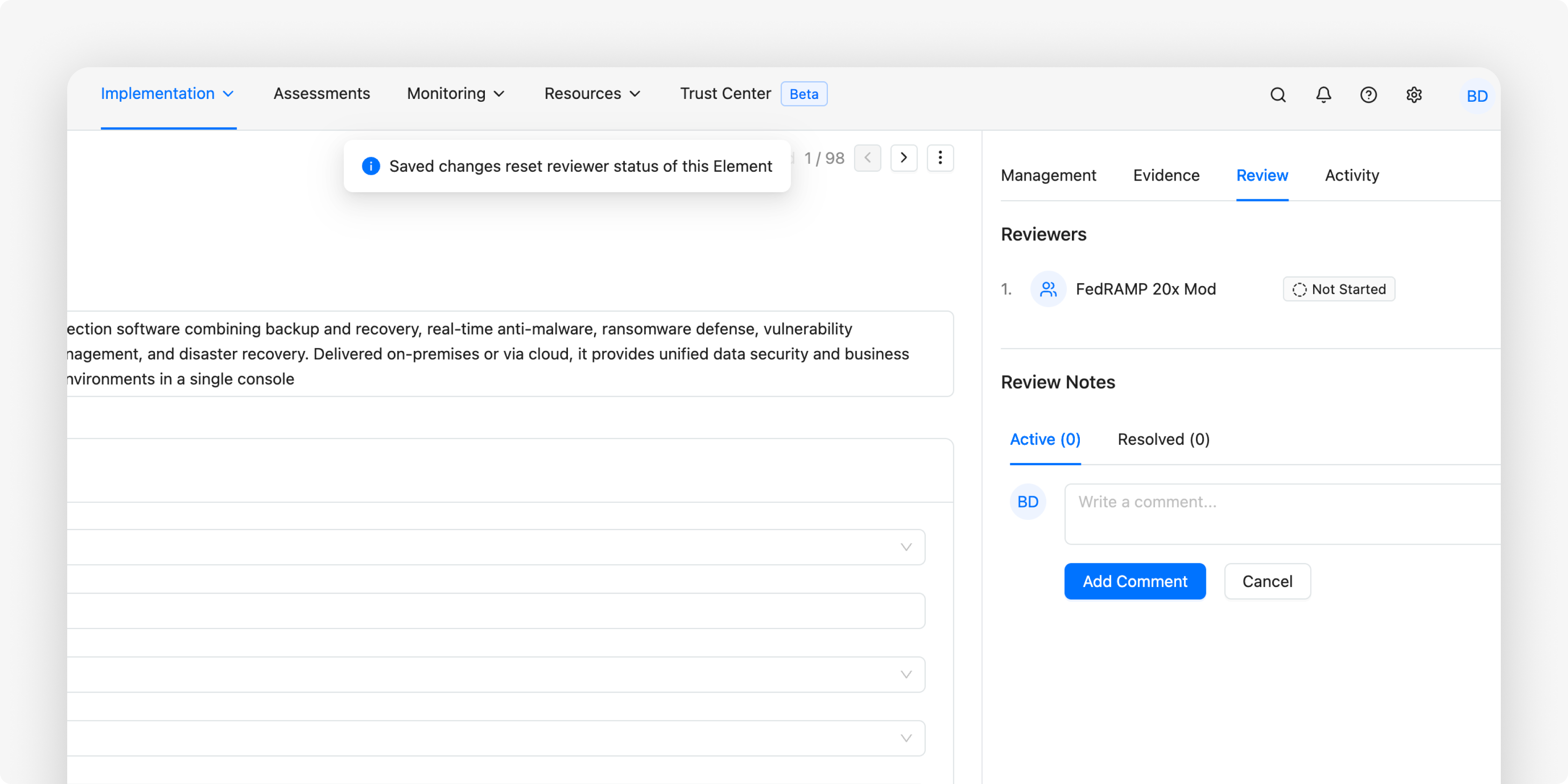Switch to the Management tab
This screenshot has width=1568, height=784.
pyautogui.click(x=1048, y=175)
